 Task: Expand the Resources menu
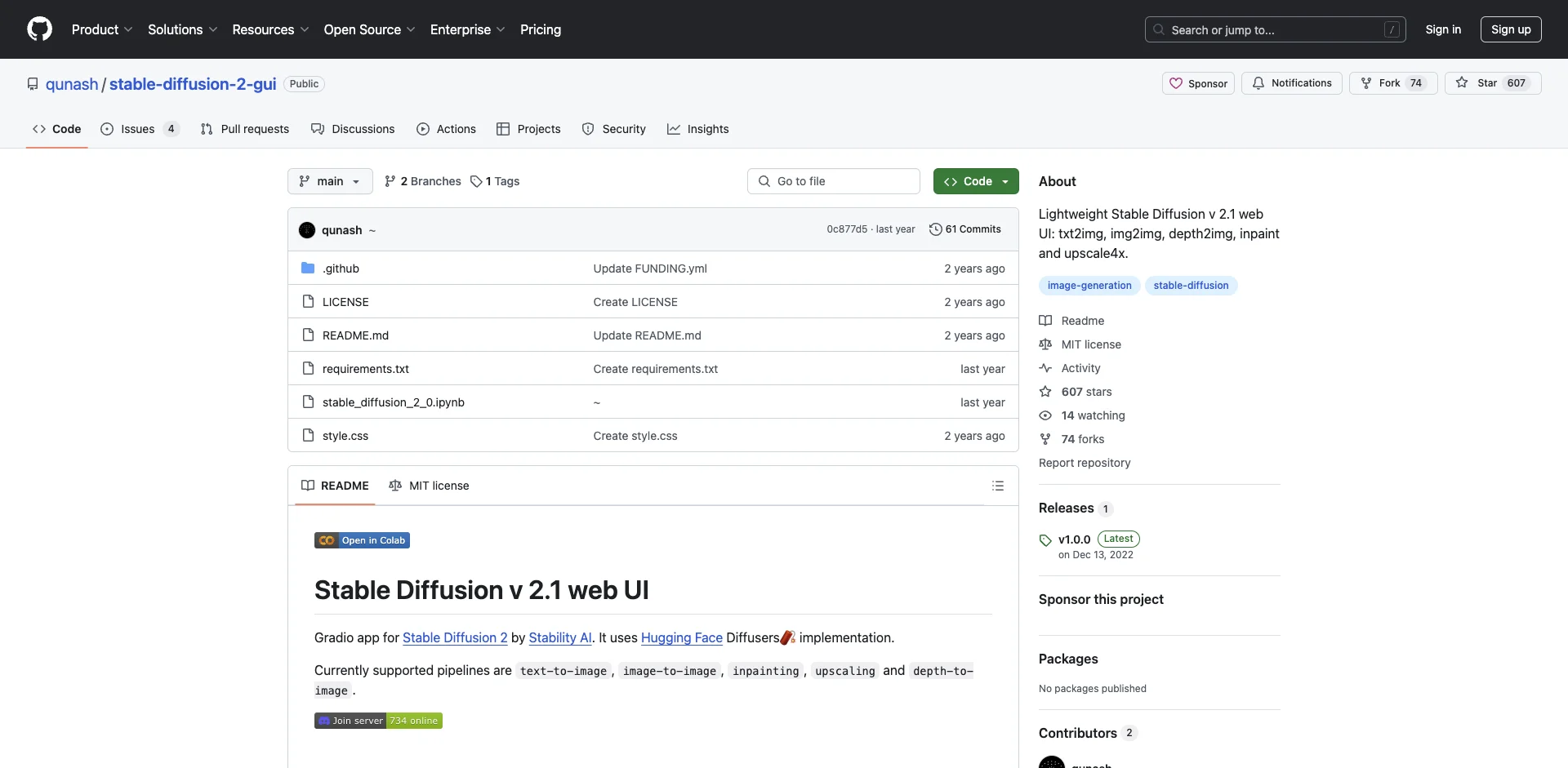270,29
